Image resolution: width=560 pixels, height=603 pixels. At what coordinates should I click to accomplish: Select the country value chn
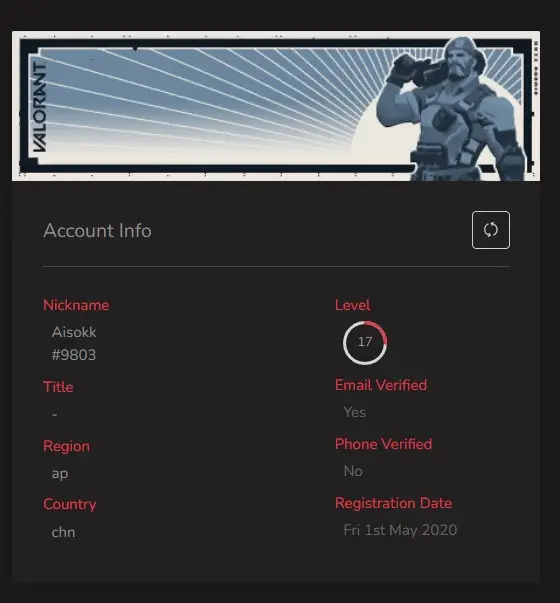click(x=63, y=532)
